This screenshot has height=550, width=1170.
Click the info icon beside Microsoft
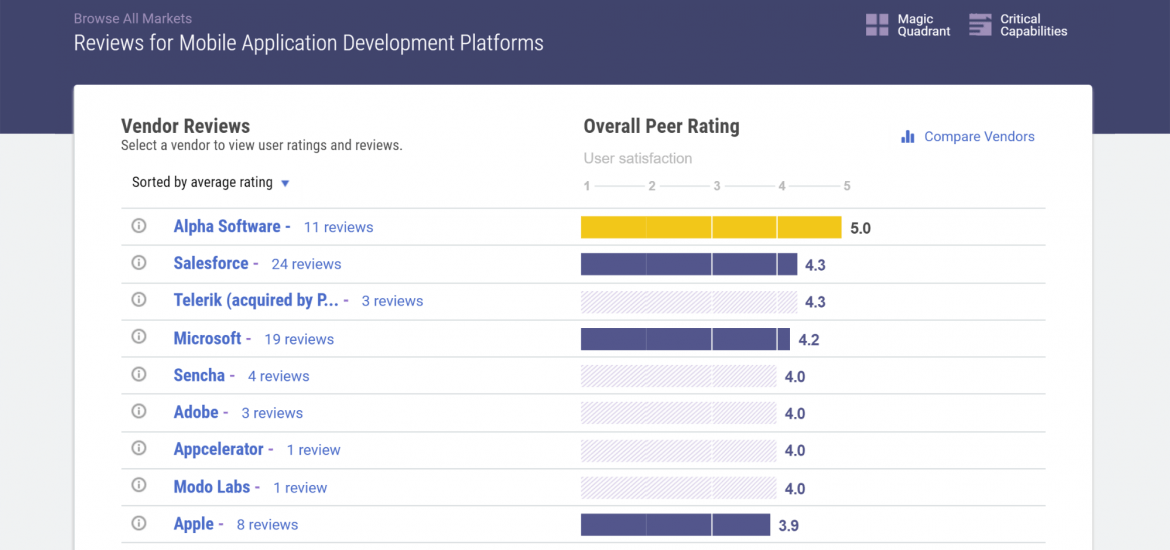pos(139,338)
